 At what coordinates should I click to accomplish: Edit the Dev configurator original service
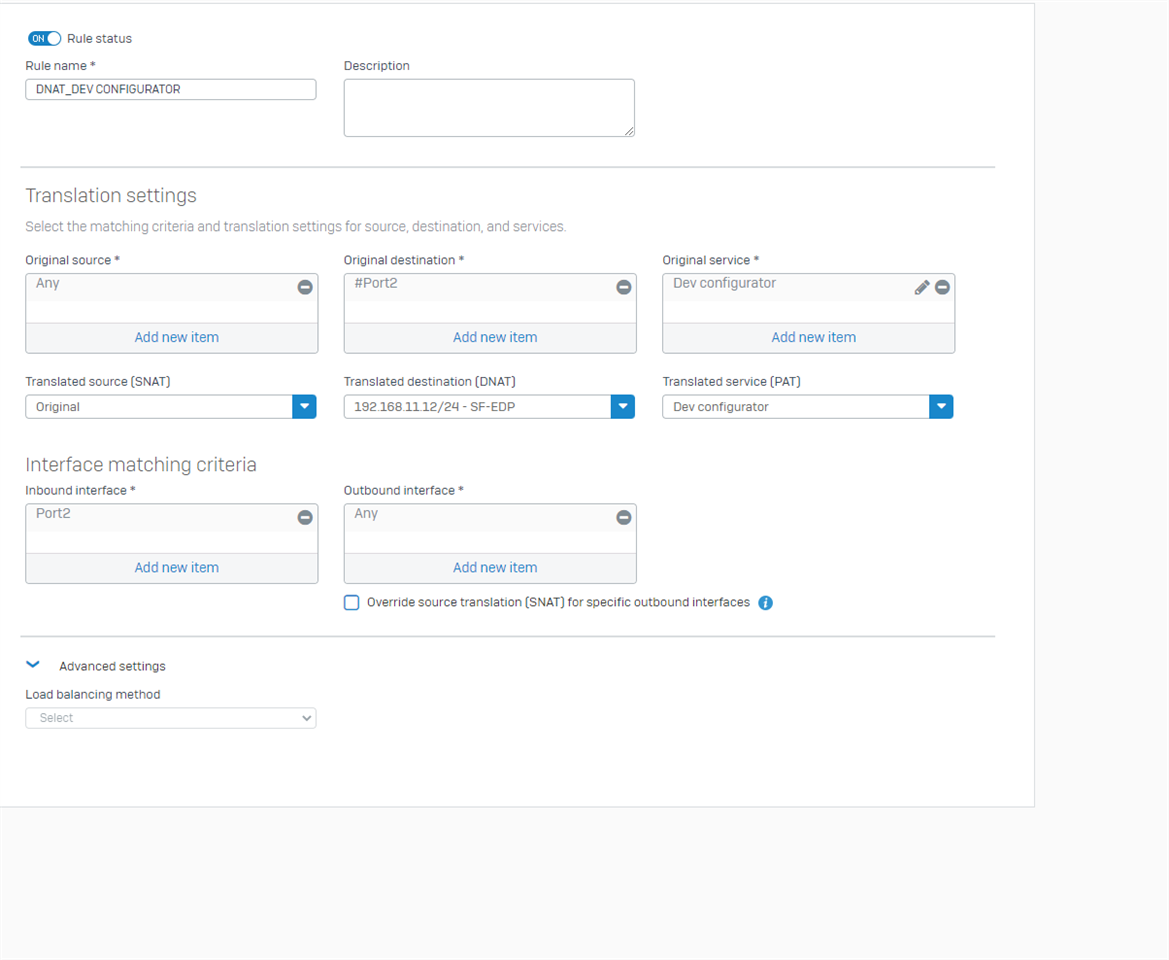[922, 287]
